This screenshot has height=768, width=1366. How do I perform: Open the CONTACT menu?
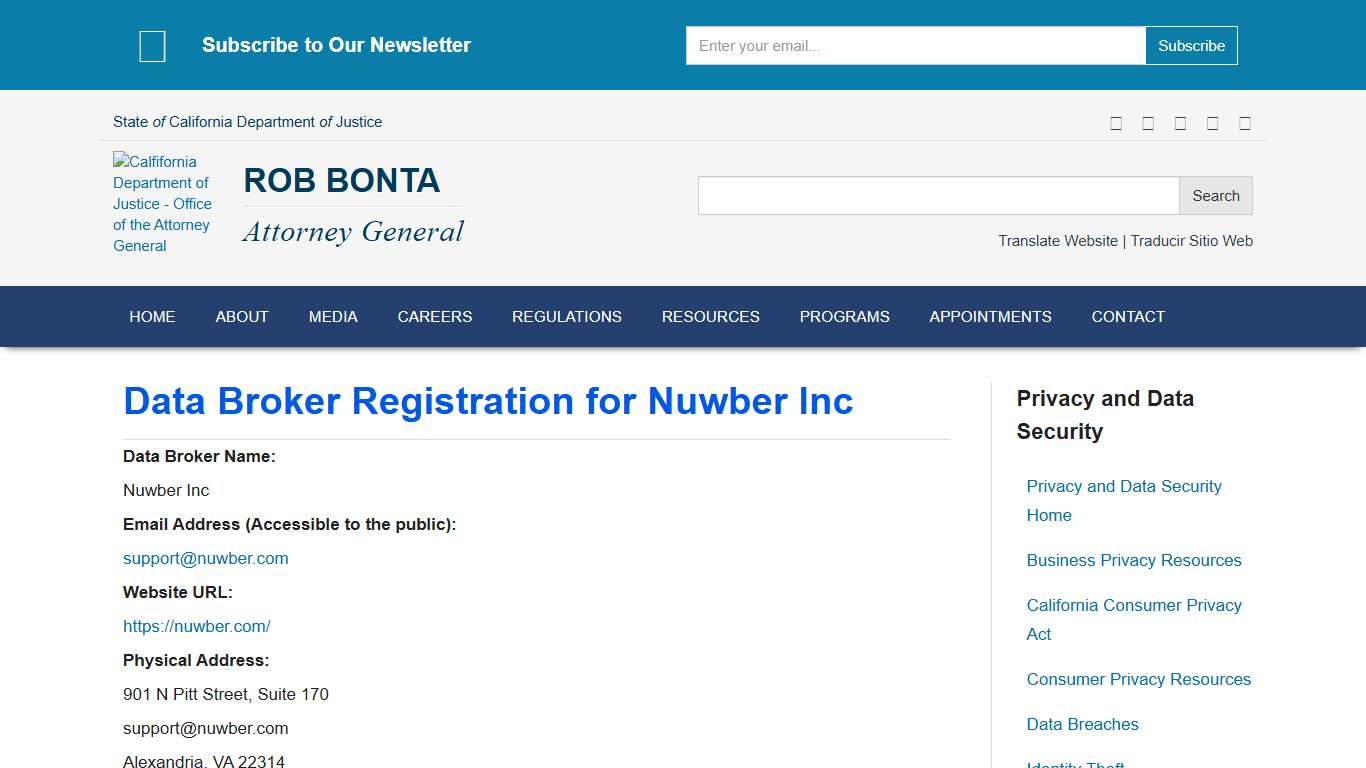[x=1128, y=316]
